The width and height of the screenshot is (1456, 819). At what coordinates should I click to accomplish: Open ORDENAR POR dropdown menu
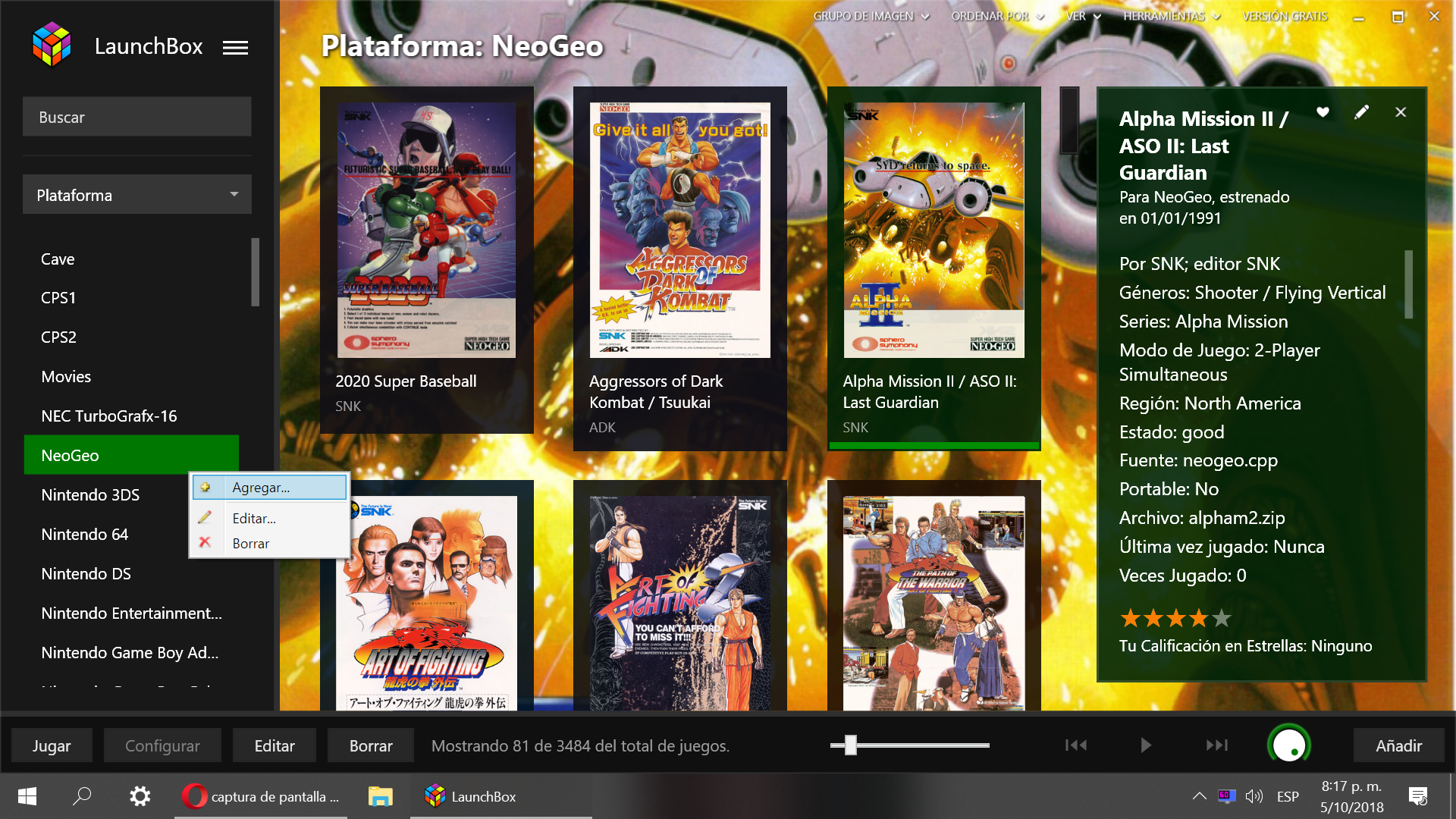point(997,16)
